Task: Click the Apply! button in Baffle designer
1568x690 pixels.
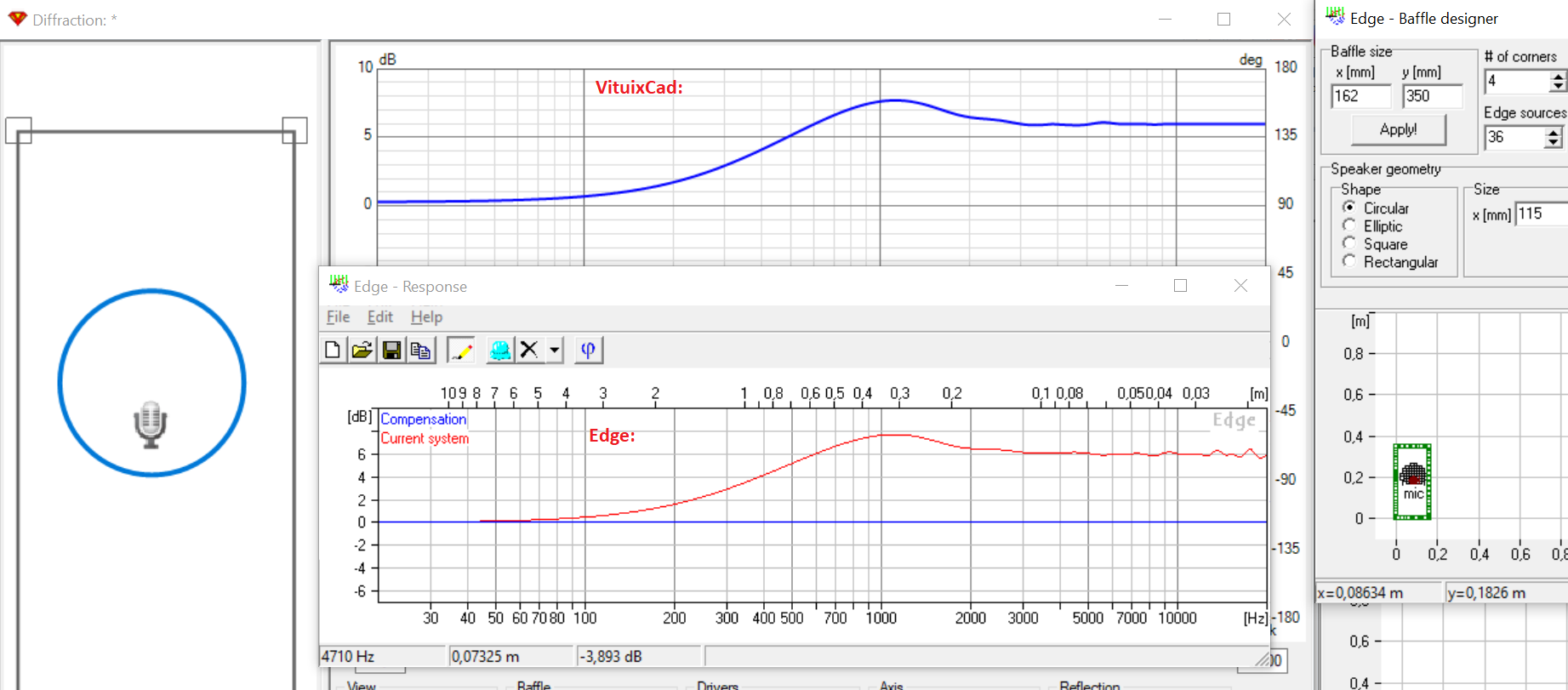Action: point(1399,129)
